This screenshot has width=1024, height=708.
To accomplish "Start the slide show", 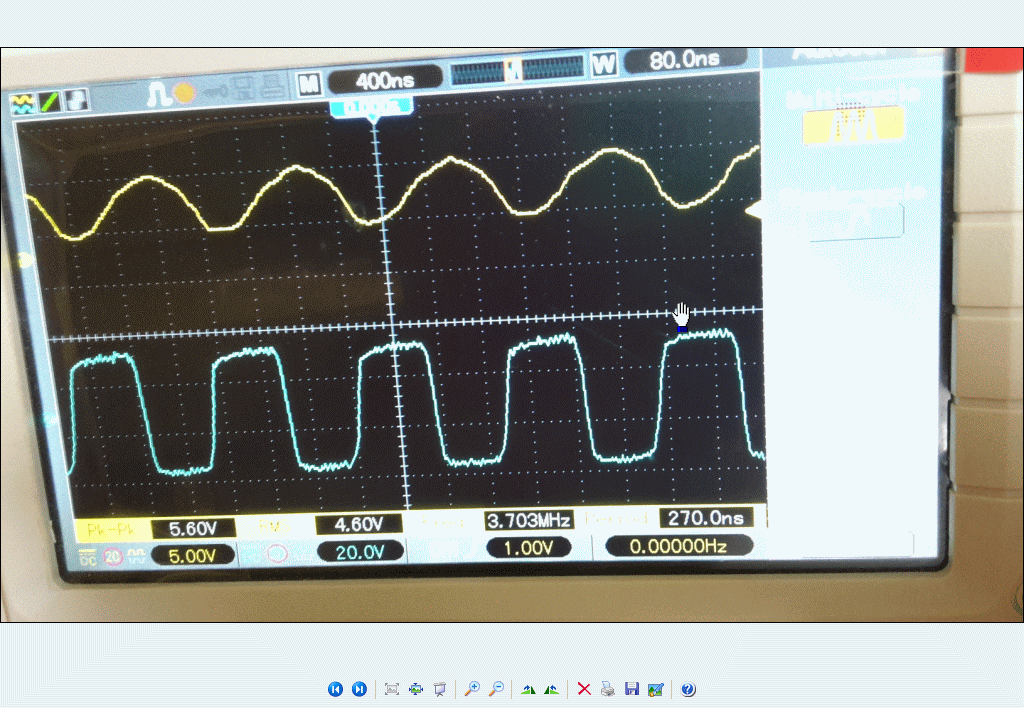I will click(x=439, y=689).
